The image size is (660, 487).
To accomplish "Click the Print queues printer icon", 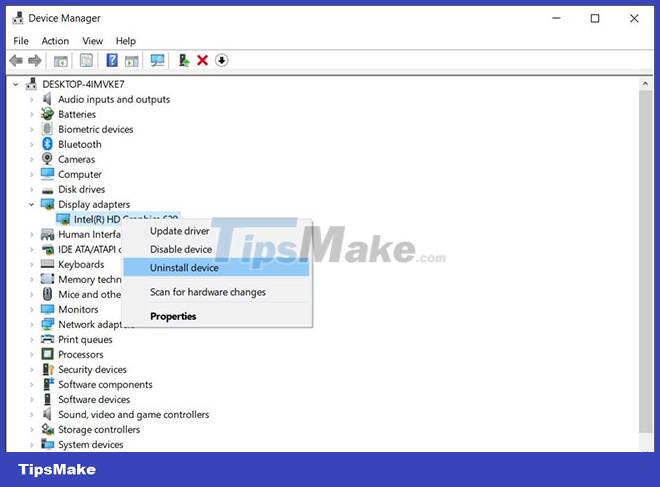I will 47,339.
